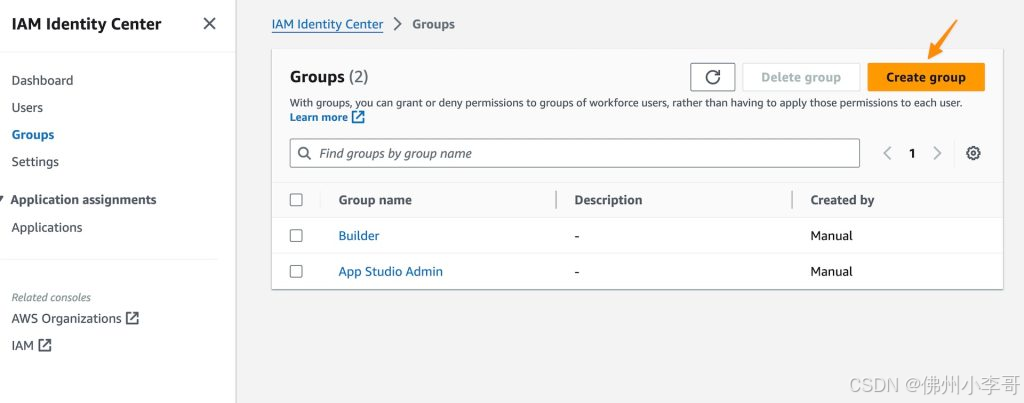Open IAM related console link
Viewport: 1024px width, 403px height.
pyautogui.click(x=22, y=346)
